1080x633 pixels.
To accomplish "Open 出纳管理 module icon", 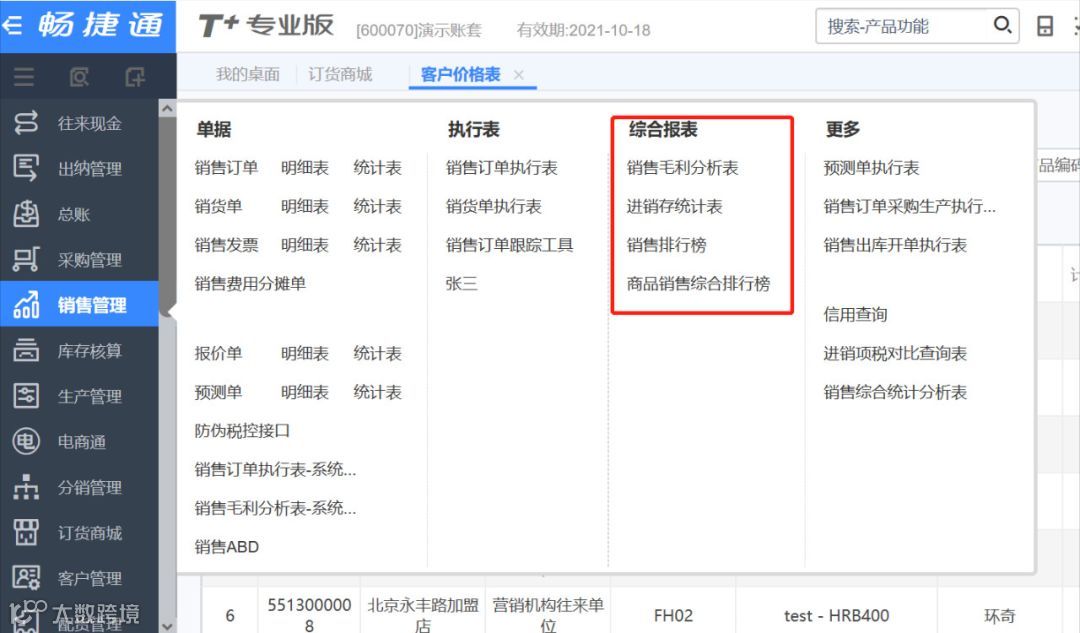I will click(26, 168).
